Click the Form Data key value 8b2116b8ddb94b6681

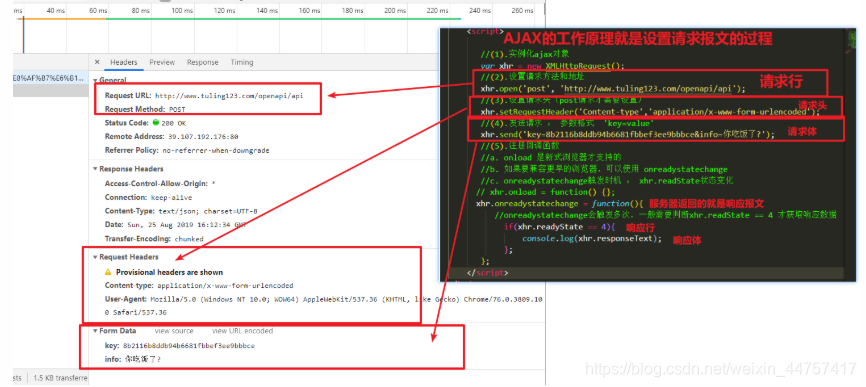click(188, 346)
